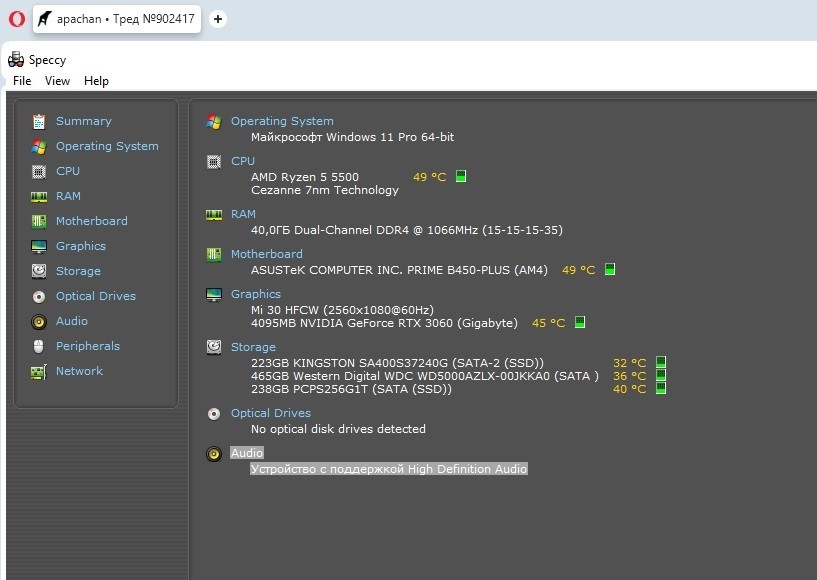The image size is (817, 580).
Task: Open the Help menu
Action: (x=96, y=81)
